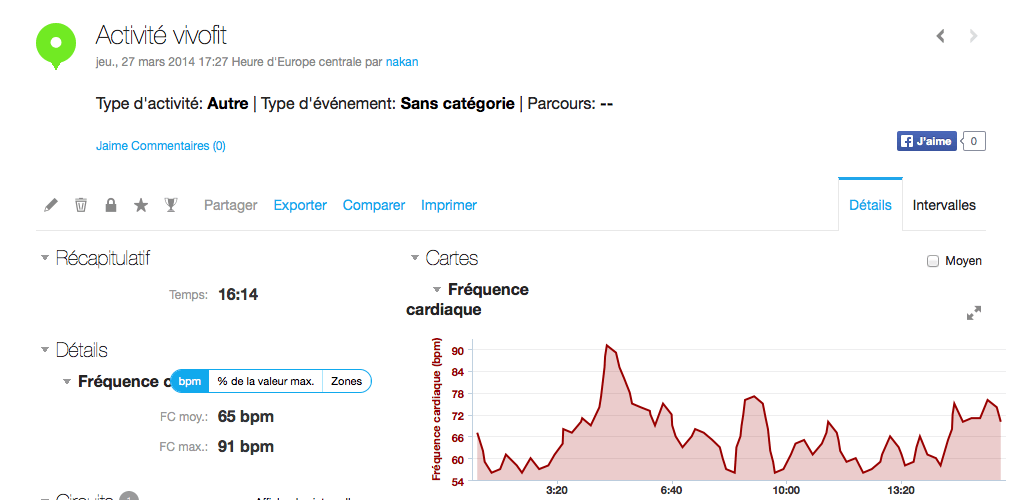1024x500 pixels.
Task: Select Zones heart rate display
Action: coord(346,381)
